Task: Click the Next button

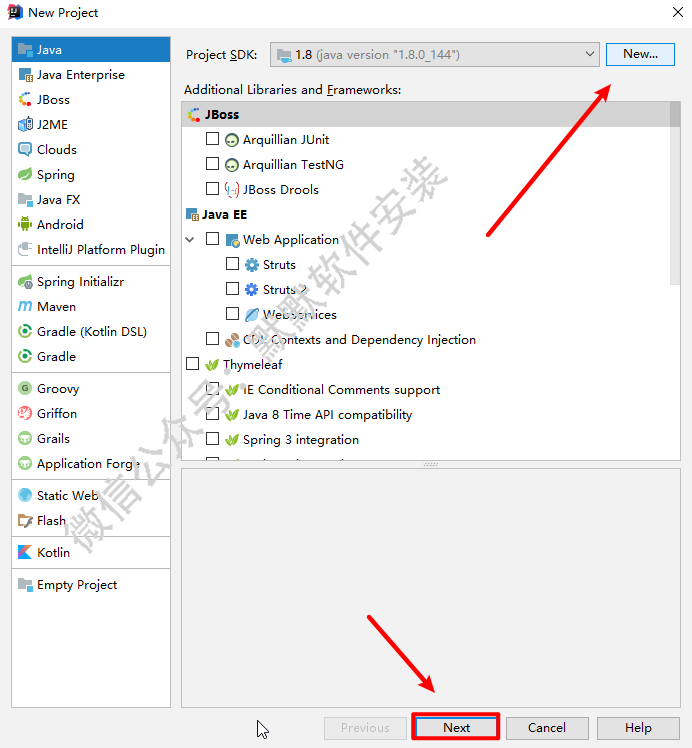Action: click(x=456, y=727)
